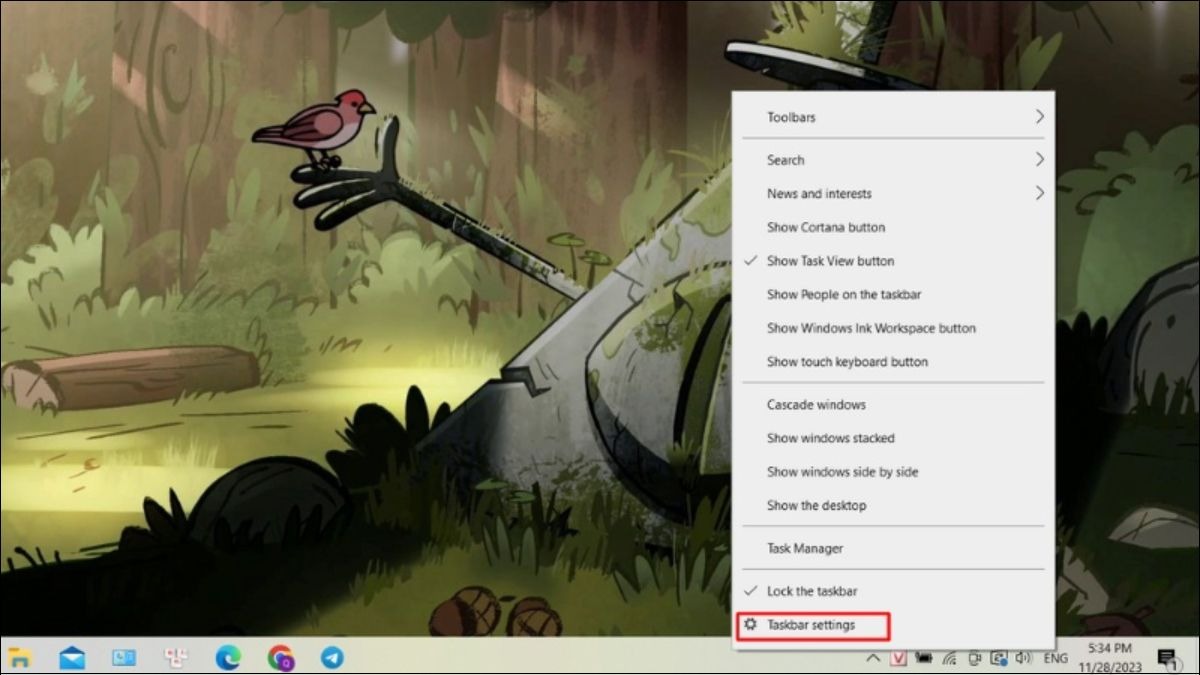Expand the Toolbars submenu arrow
The image size is (1200, 675).
pyautogui.click(x=1040, y=117)
